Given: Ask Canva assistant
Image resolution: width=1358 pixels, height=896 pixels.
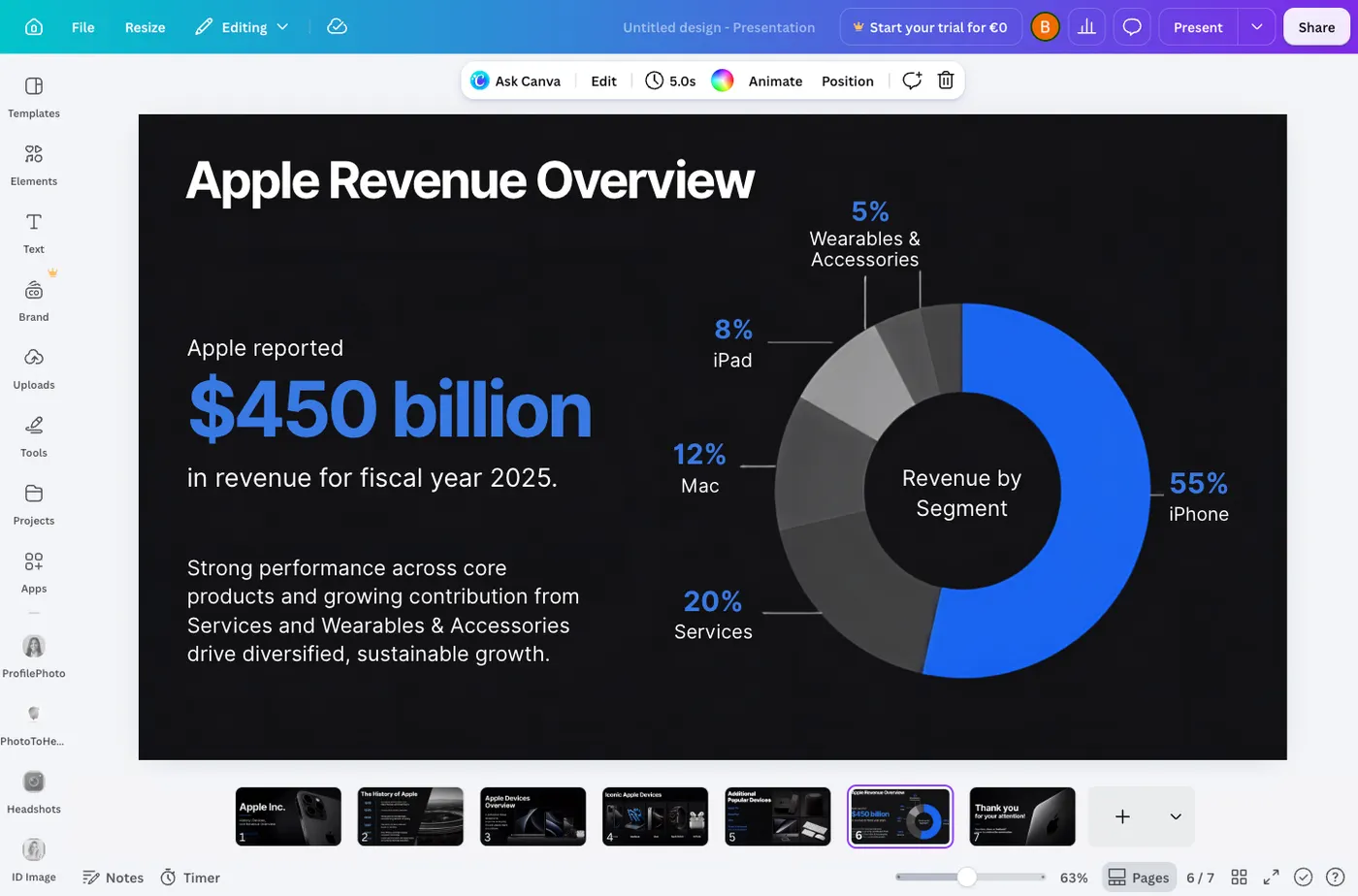Looking at the screenshot, I should pyautogui.click(x=516, y=80).
